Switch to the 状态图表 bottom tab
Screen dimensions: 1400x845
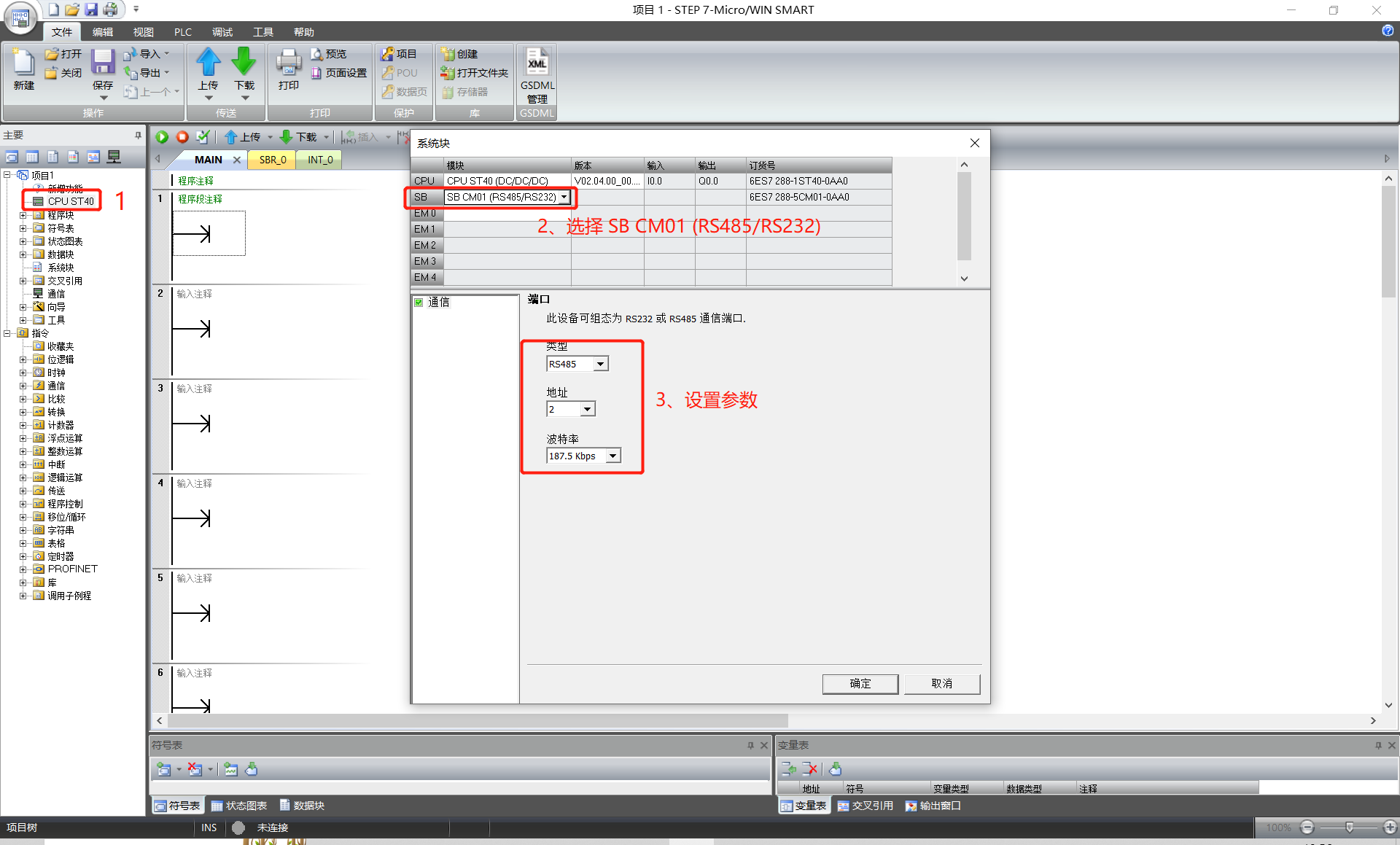click(x=239, y=806)
